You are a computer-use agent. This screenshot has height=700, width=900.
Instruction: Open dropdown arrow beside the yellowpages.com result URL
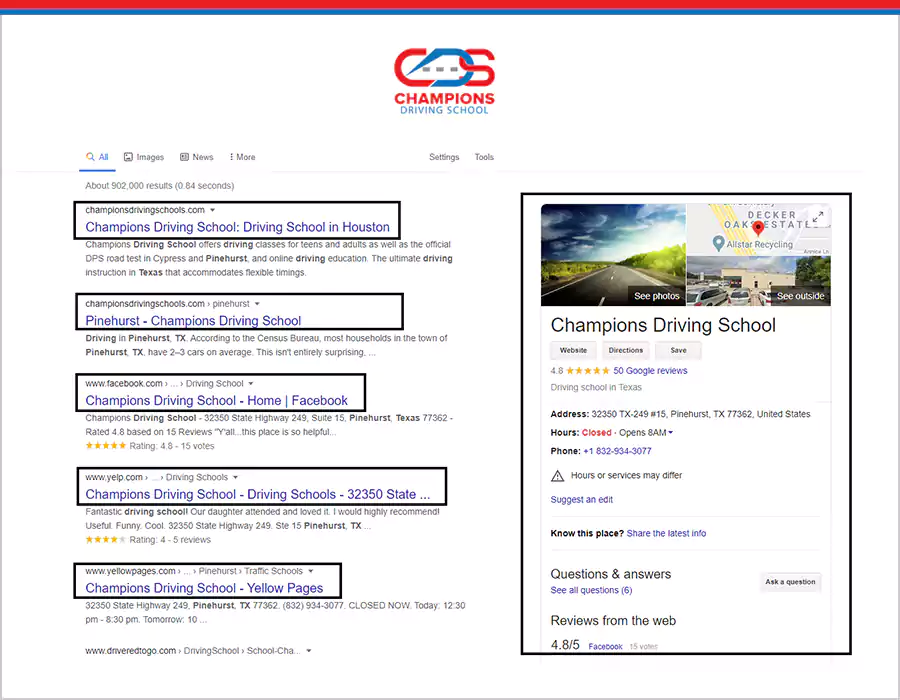coord(311,571)
